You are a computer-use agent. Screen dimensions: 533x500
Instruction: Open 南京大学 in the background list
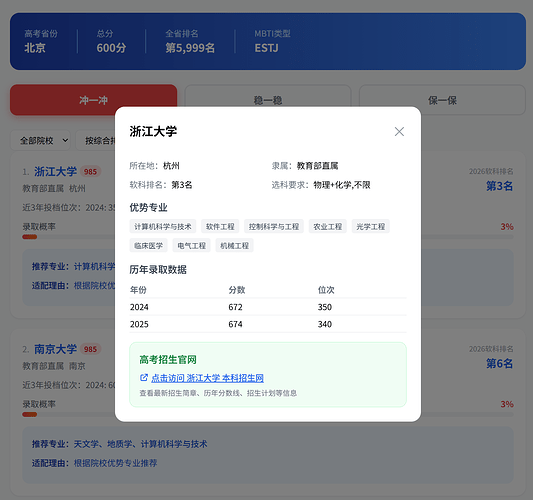coord(55,349)
